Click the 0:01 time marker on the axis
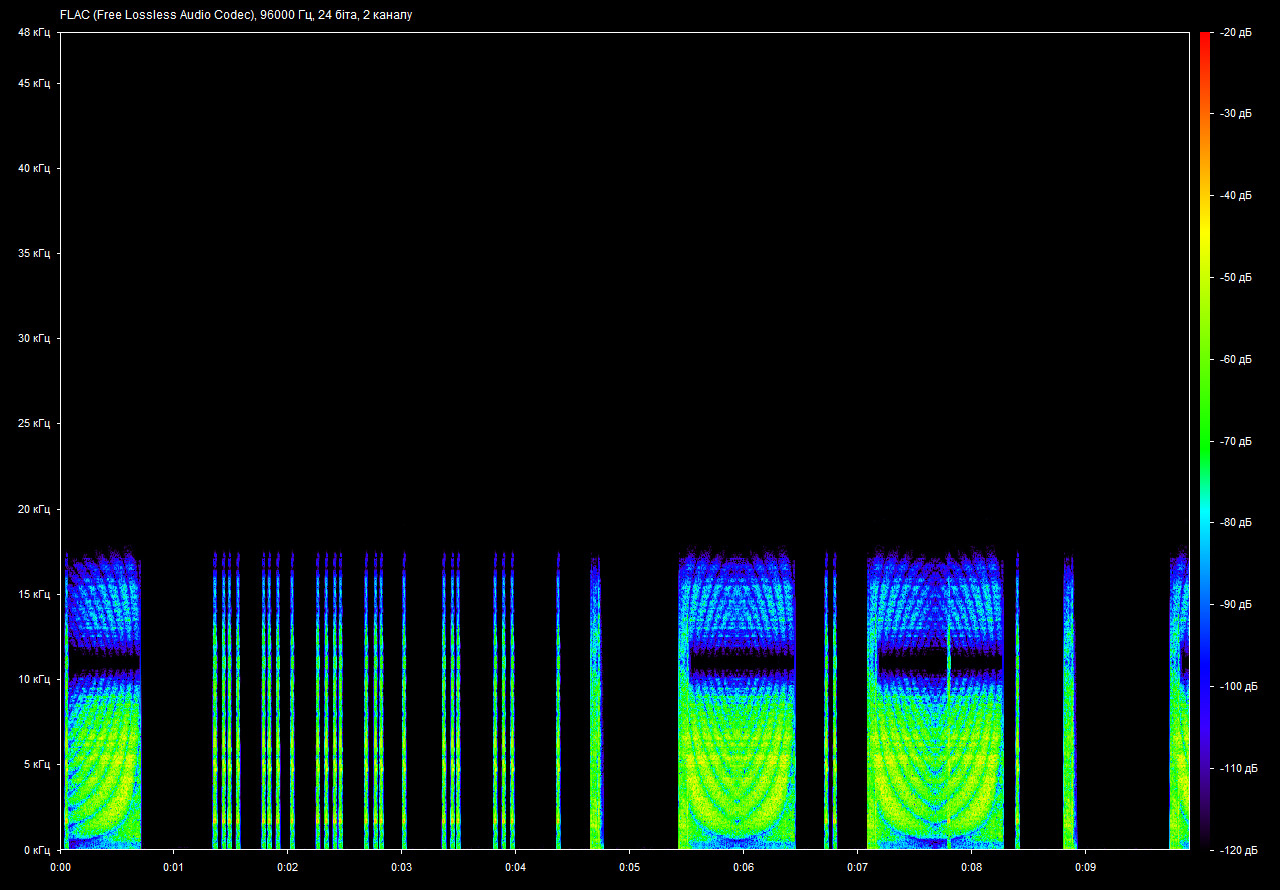 [x=173, y=867]
